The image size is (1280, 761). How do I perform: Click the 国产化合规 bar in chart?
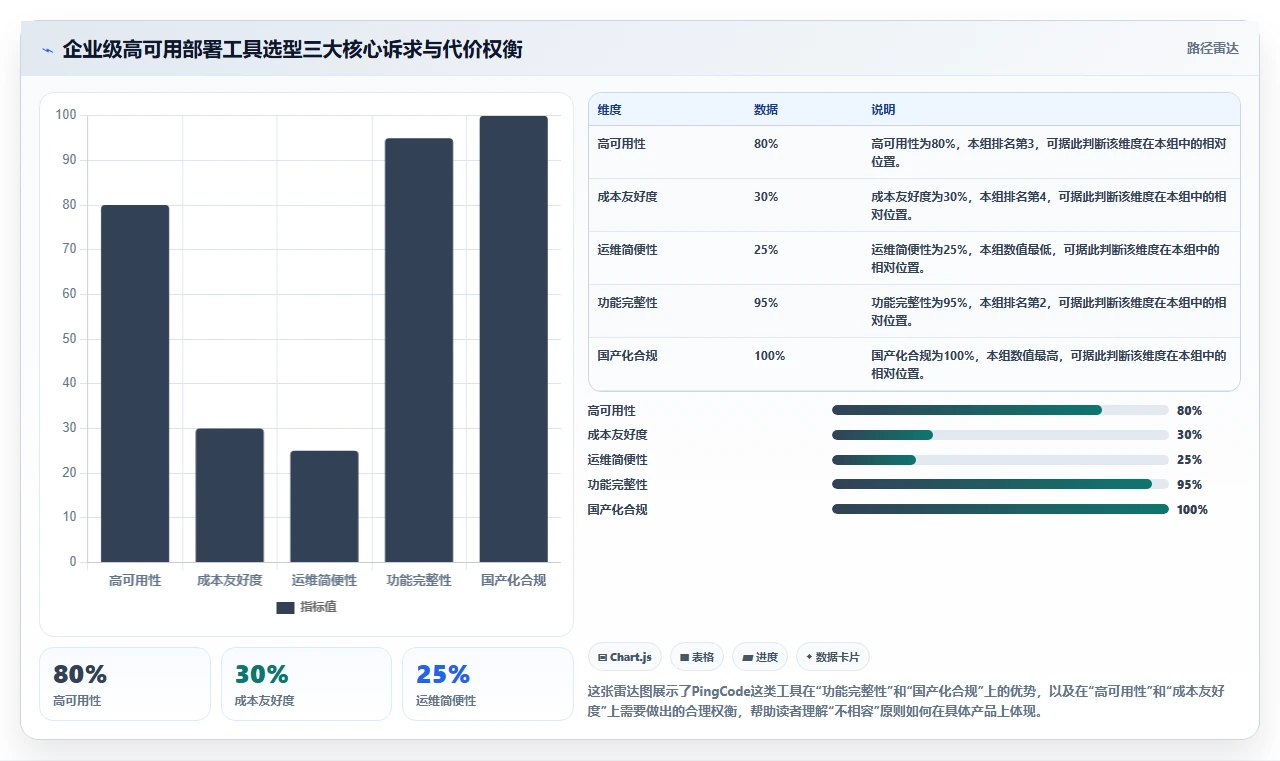[513, 339]
